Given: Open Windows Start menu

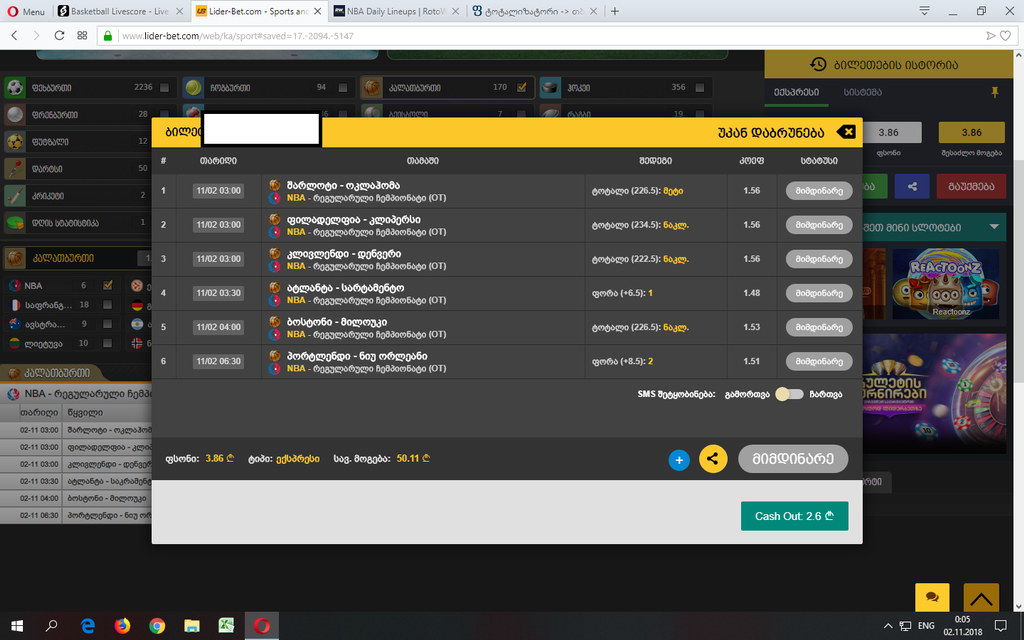Looking at the screenshot, I should (17, 626).
